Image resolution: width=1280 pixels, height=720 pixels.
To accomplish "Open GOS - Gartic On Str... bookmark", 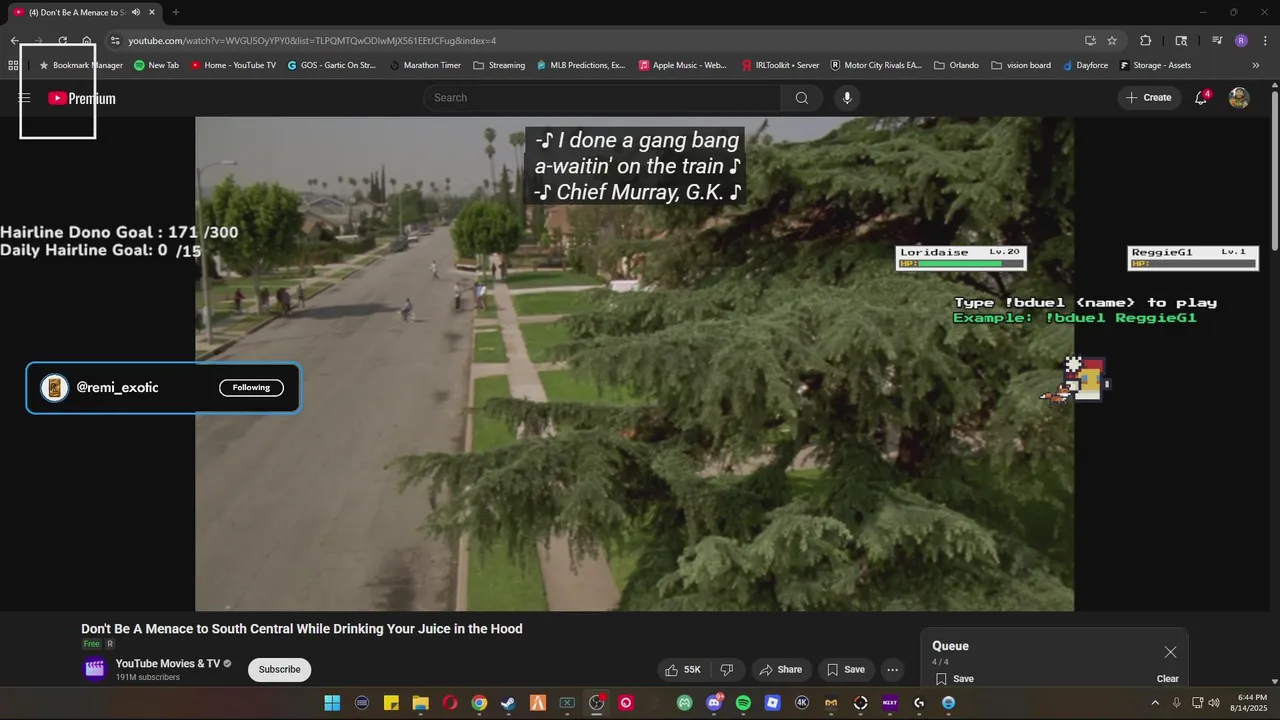I will pos(331,65).
